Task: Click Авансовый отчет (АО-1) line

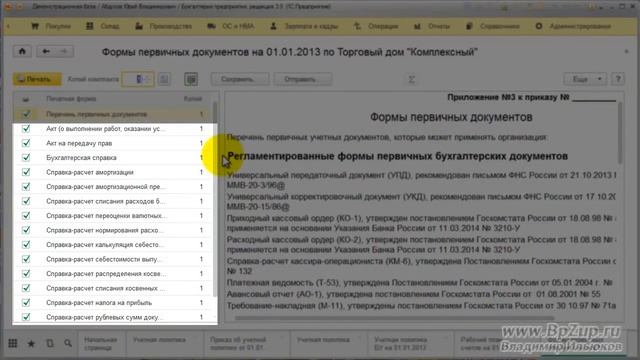Action: point(413,294)
